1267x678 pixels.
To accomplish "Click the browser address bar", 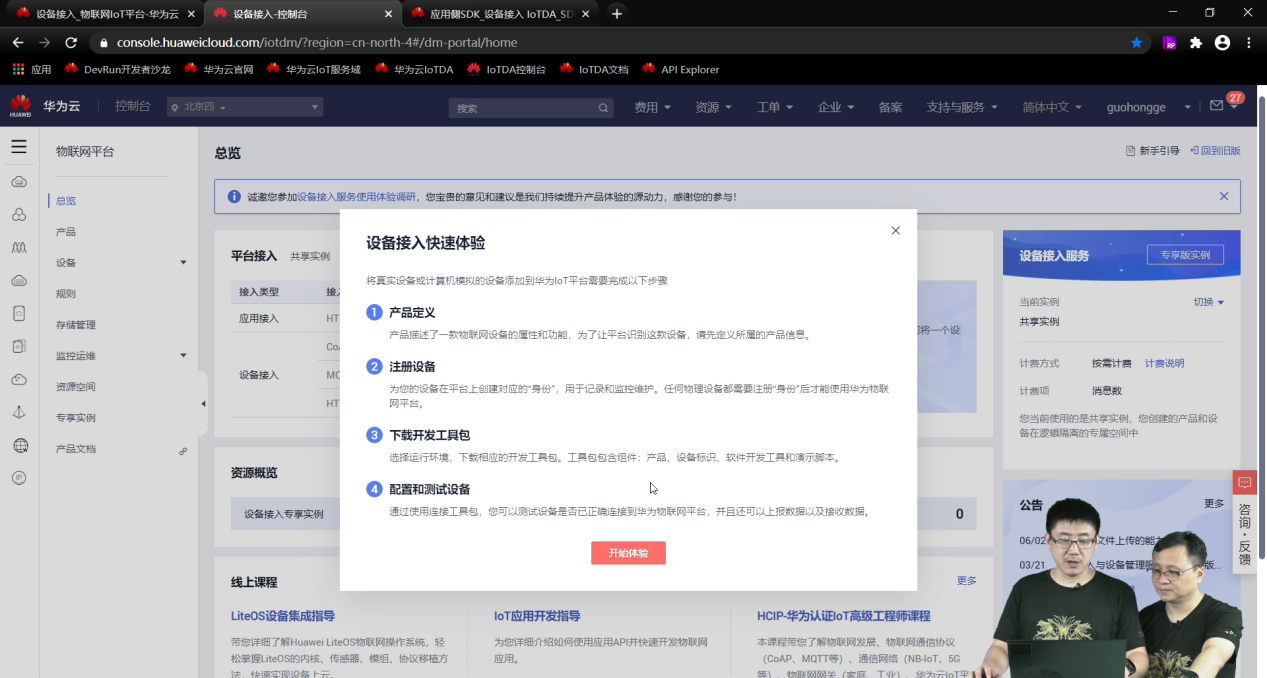I will pos(610,43).
